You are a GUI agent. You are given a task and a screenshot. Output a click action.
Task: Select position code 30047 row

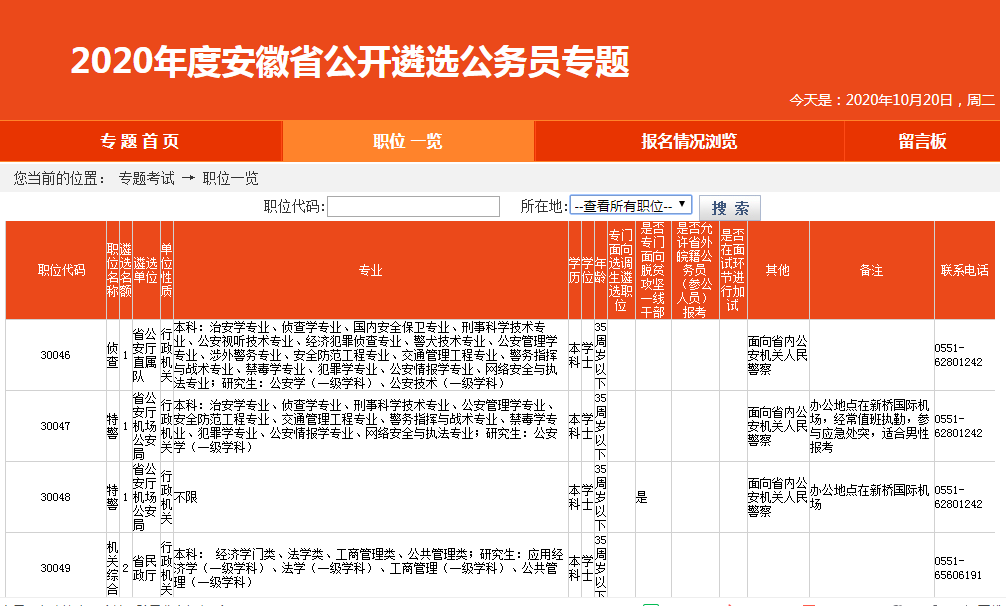(56, 426)
